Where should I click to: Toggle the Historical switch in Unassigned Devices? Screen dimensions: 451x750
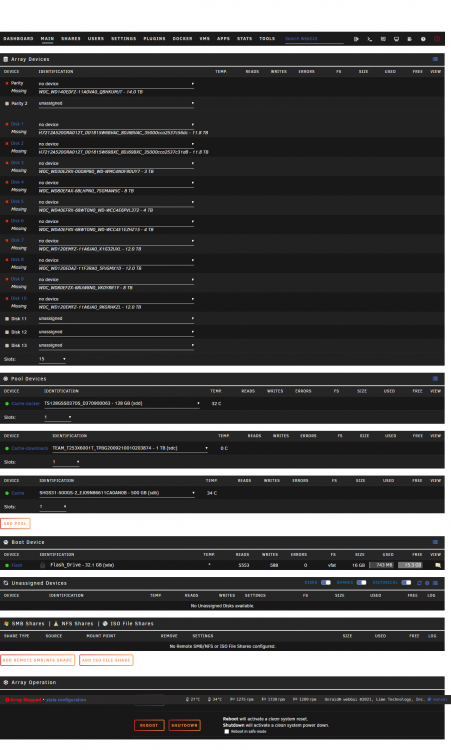click(x=406, y=583)
